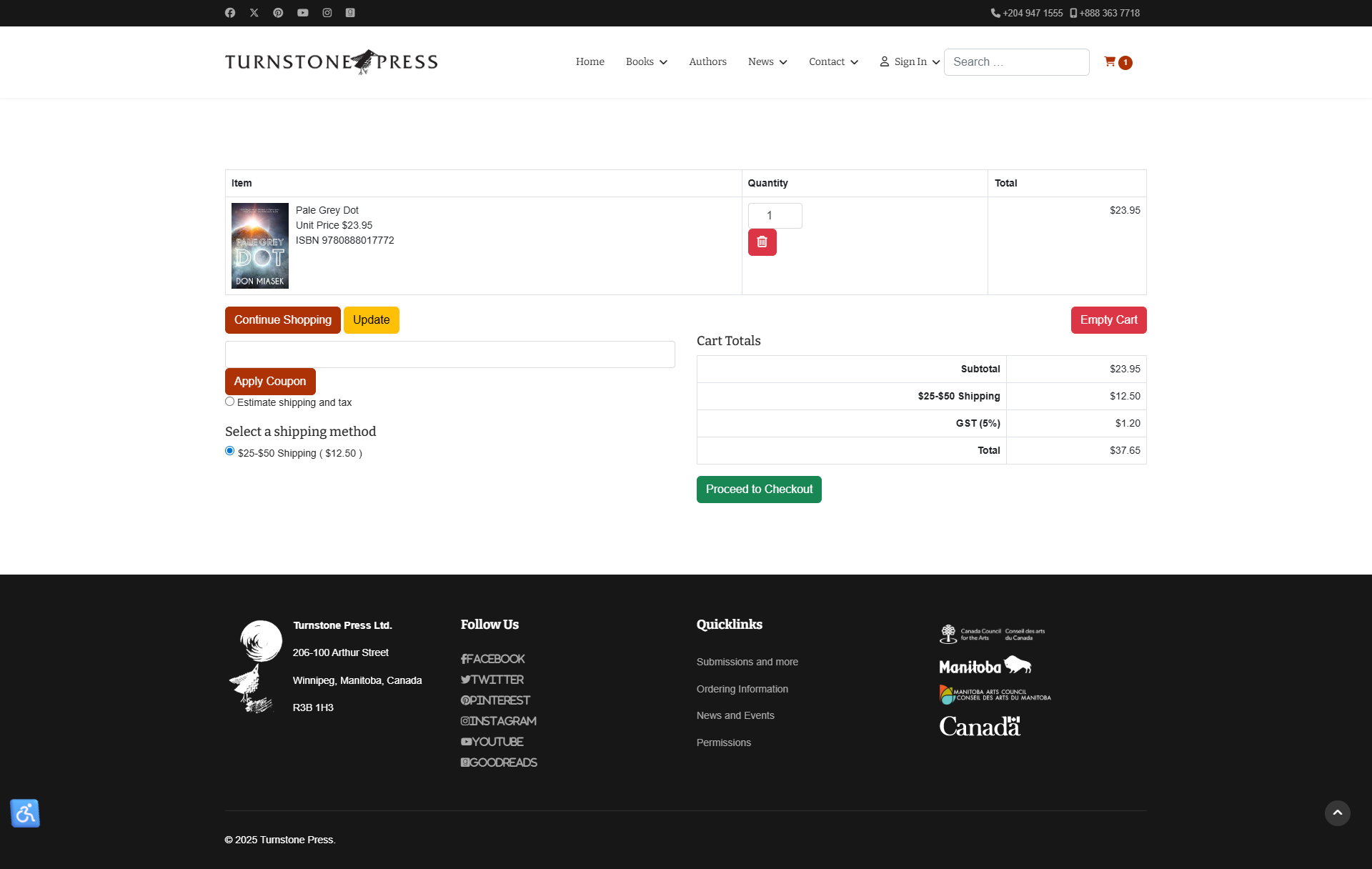Image resolution: width=1372 pixels, height=869 pixels.
Task: Open INSTAGRAM link in footer
Action: click(x=499, y=721)
